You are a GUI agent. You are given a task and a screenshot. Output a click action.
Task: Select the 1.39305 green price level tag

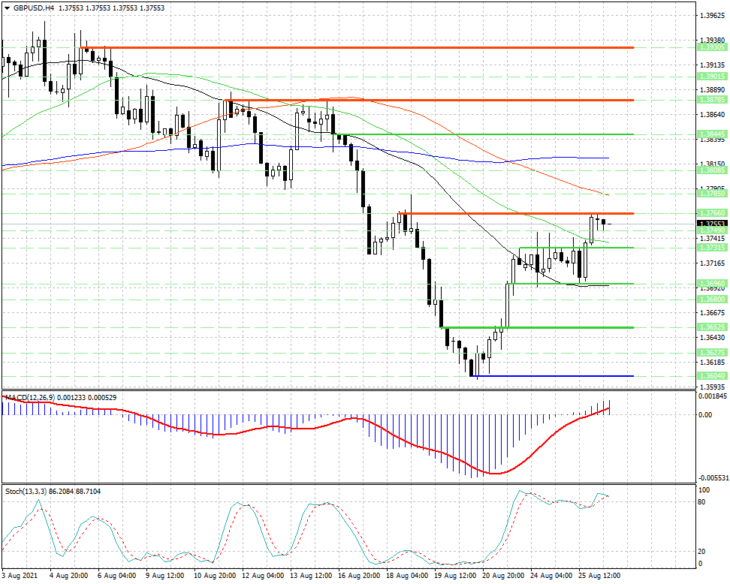pos(712,48)
